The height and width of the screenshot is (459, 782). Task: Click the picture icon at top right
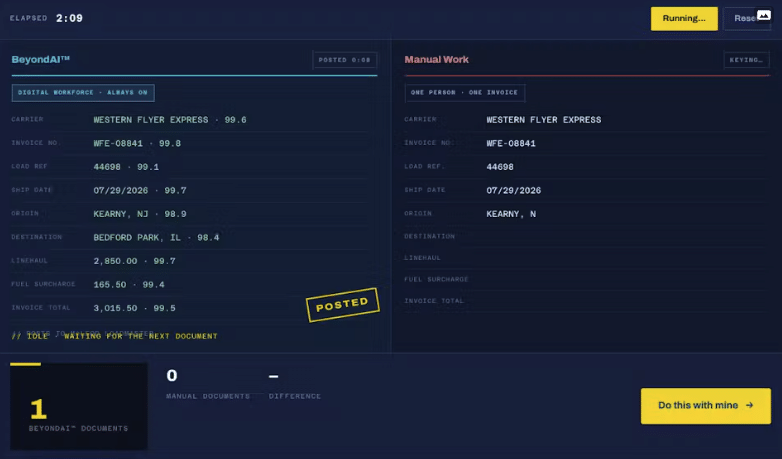tap(764, 15)
